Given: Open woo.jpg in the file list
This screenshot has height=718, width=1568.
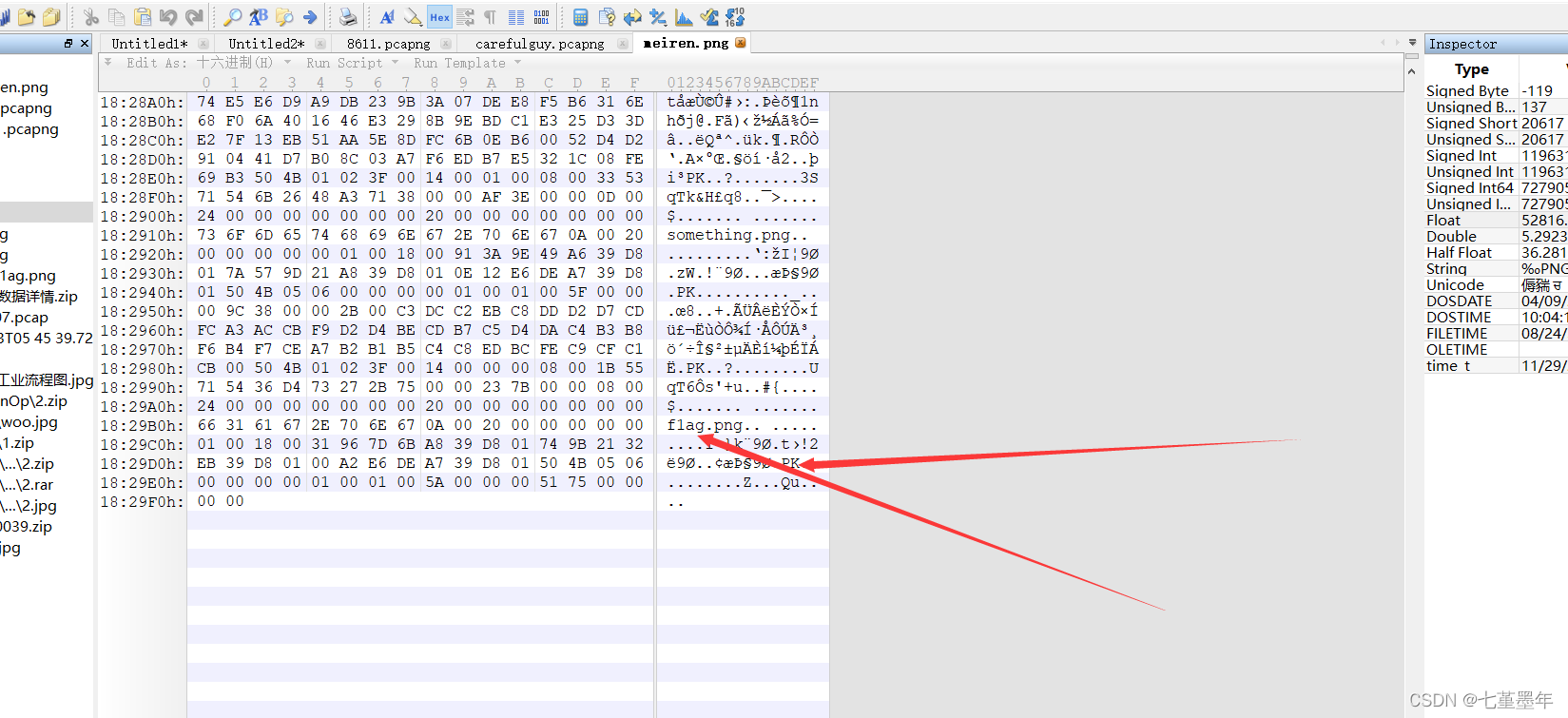Looking at the screenshot, I should point(29,422).
